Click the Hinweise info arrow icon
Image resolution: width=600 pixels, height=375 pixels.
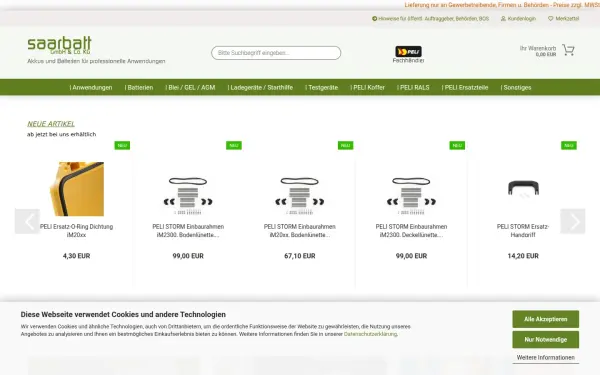click(x=375, y=18)
